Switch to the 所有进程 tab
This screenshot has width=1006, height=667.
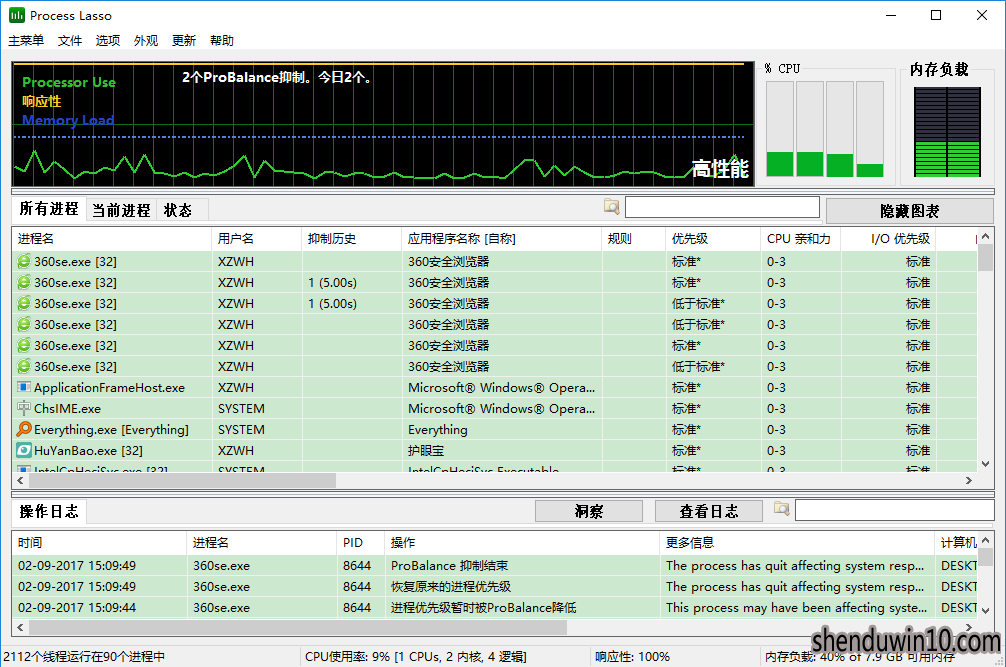pos(49,209)
